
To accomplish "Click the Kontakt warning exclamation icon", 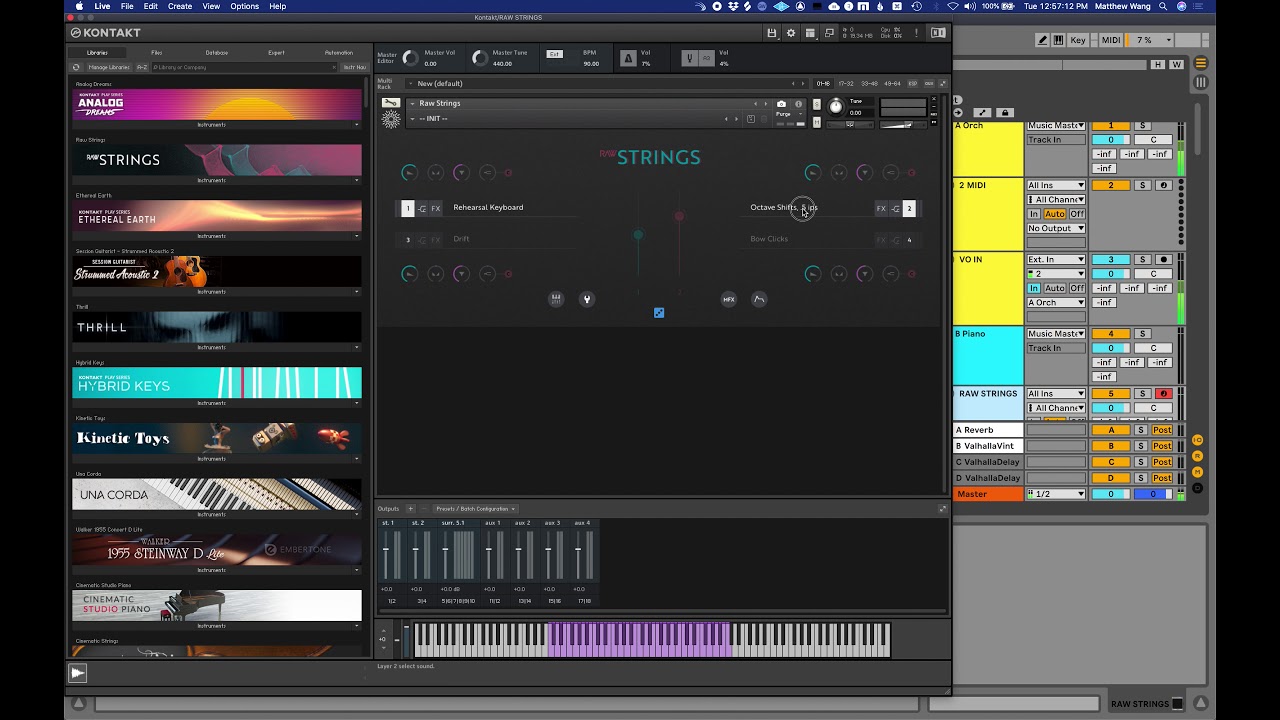I will (914, 33).
